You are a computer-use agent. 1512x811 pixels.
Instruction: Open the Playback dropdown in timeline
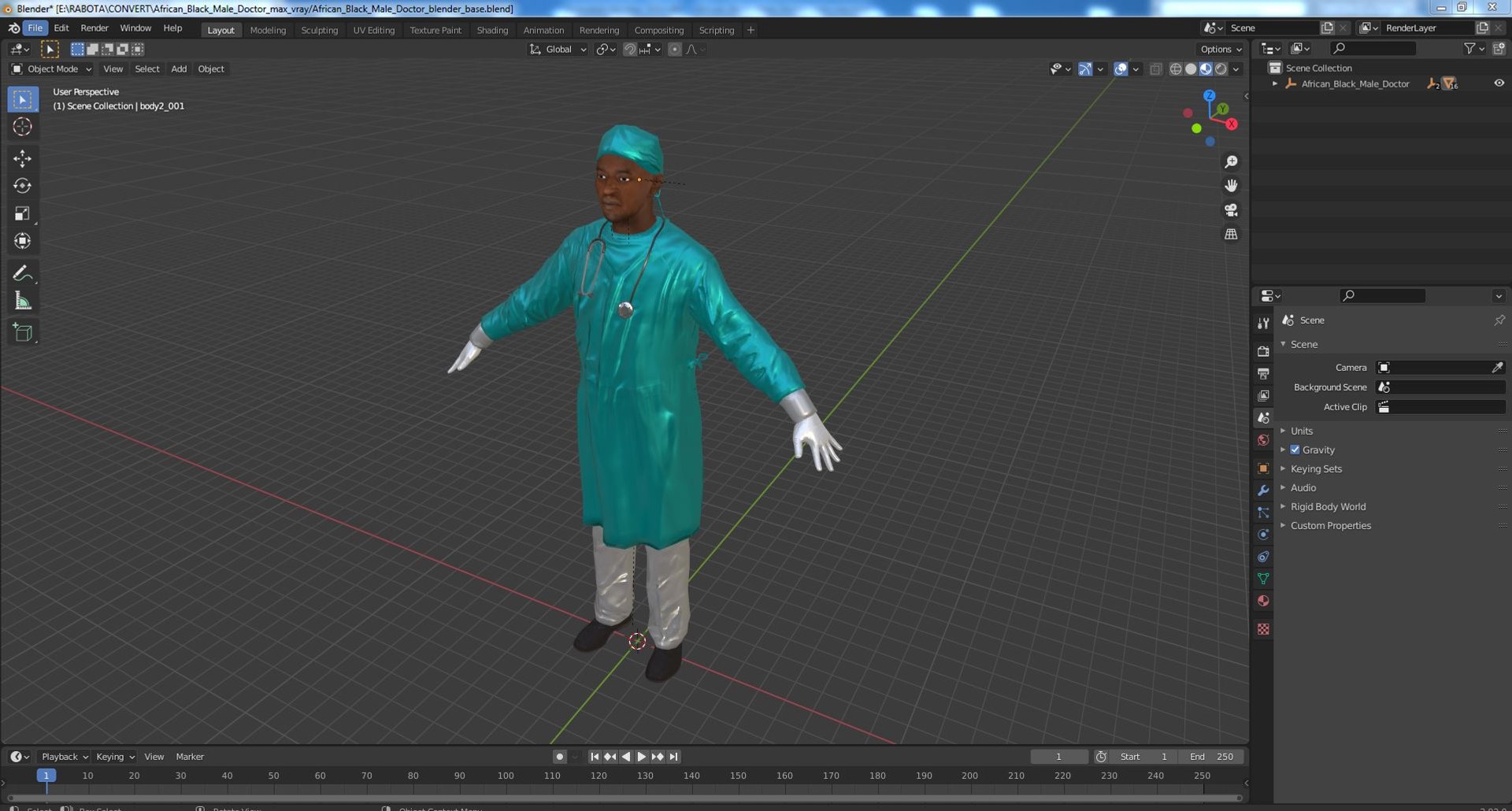[64, 757]
